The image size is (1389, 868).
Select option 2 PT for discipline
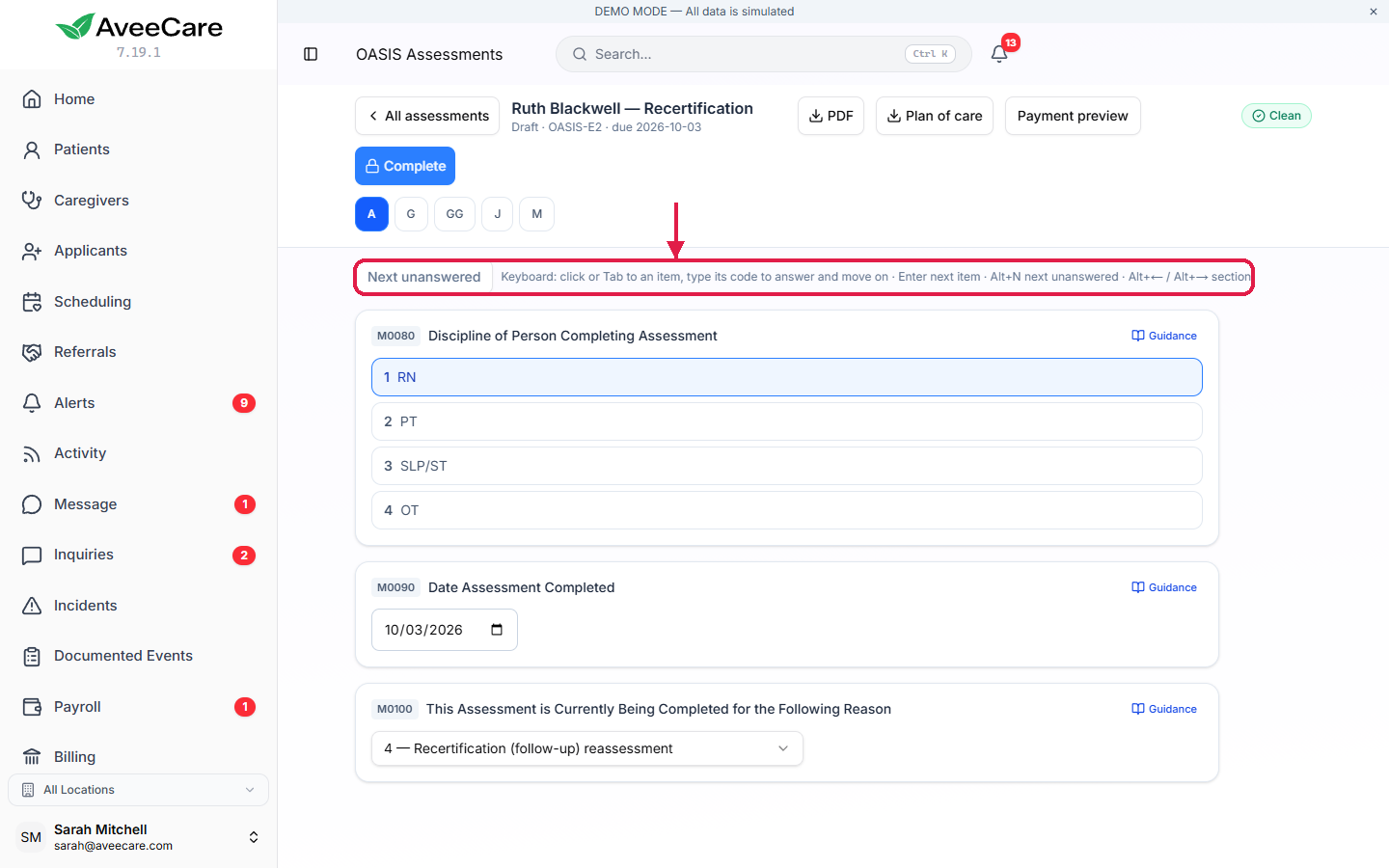coord(787,421)
